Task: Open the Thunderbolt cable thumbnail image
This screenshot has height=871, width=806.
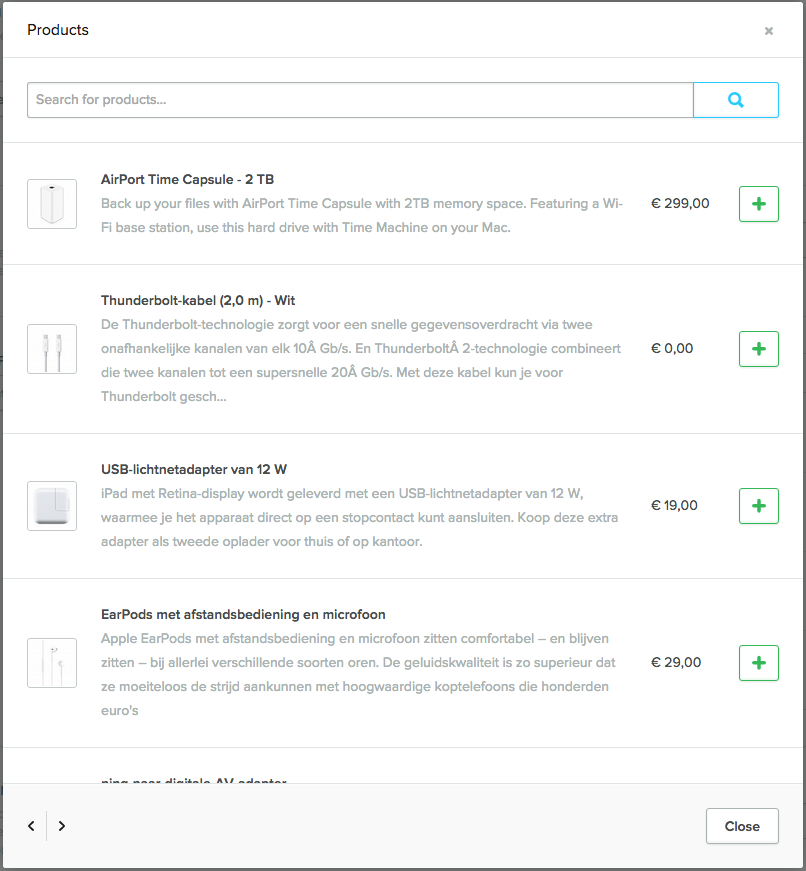Action: pos(52,349)
